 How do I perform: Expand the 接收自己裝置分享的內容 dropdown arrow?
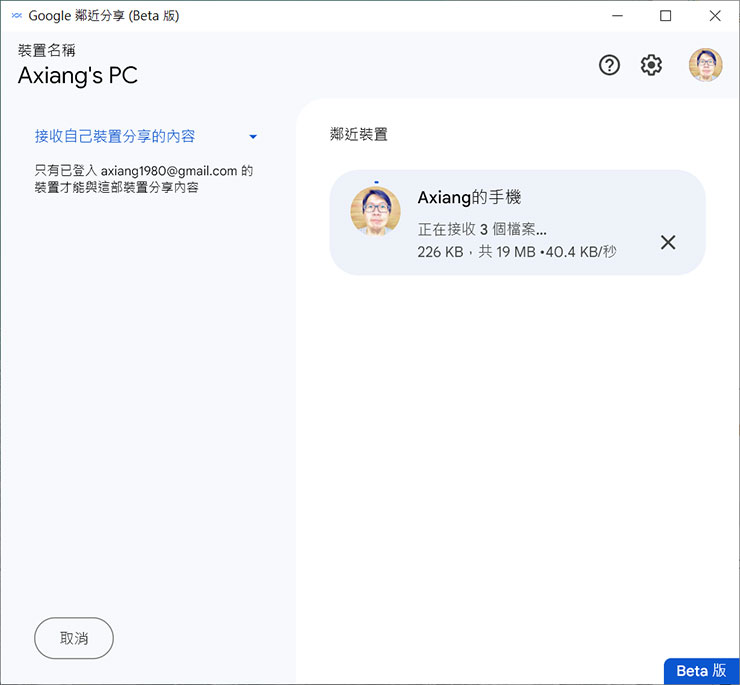(253, 137)
